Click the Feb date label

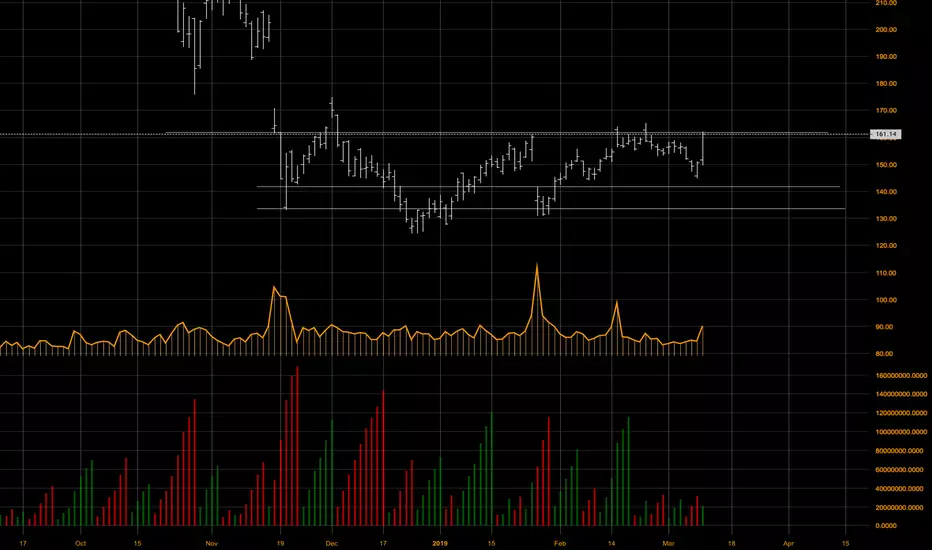point(560,543)
